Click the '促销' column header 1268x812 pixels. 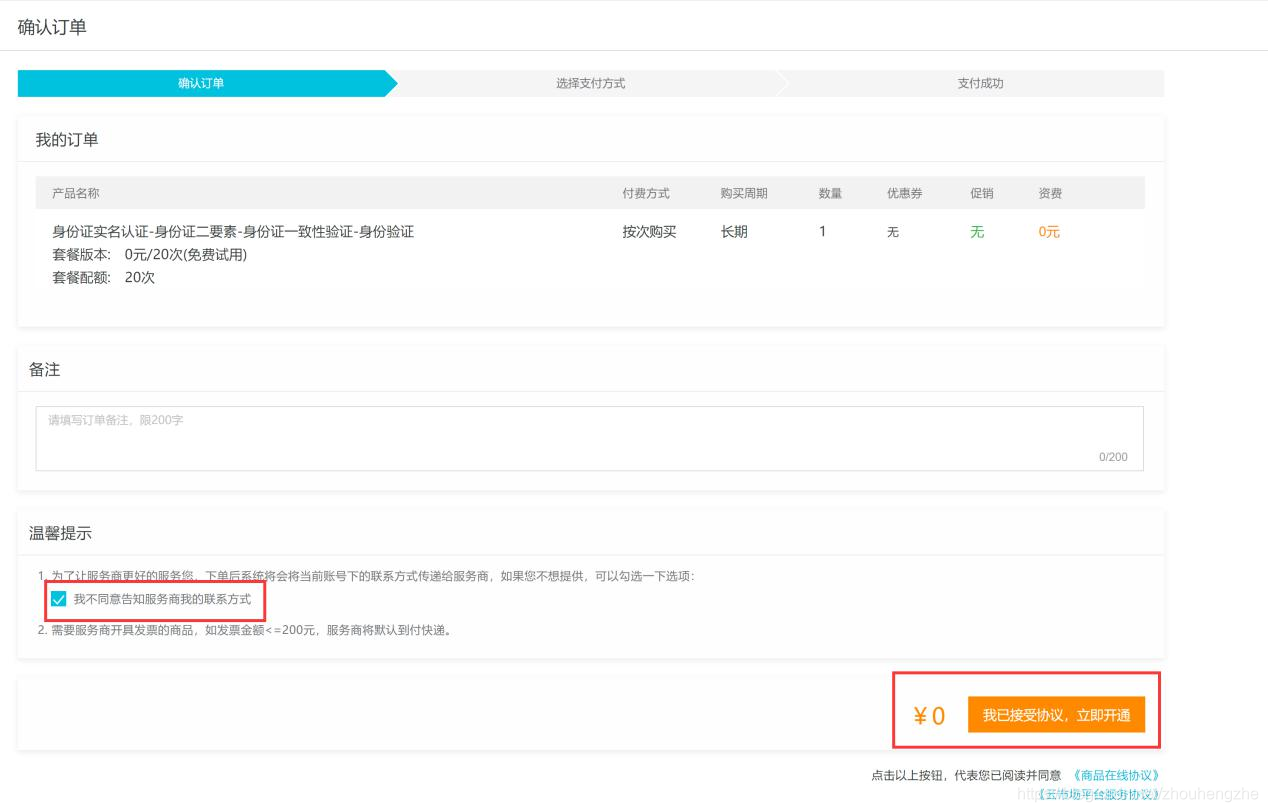(x=982, y=193)
